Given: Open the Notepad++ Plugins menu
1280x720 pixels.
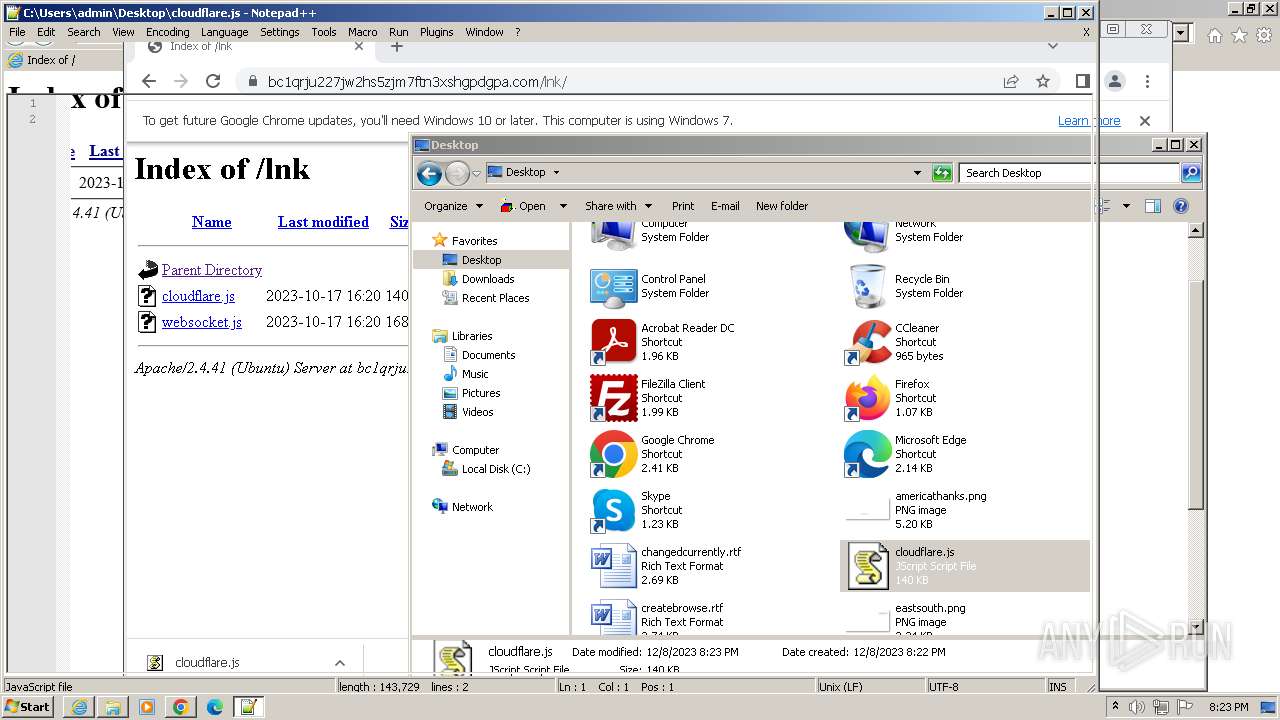Looking at the screenshot, I should tap(436, 32).
